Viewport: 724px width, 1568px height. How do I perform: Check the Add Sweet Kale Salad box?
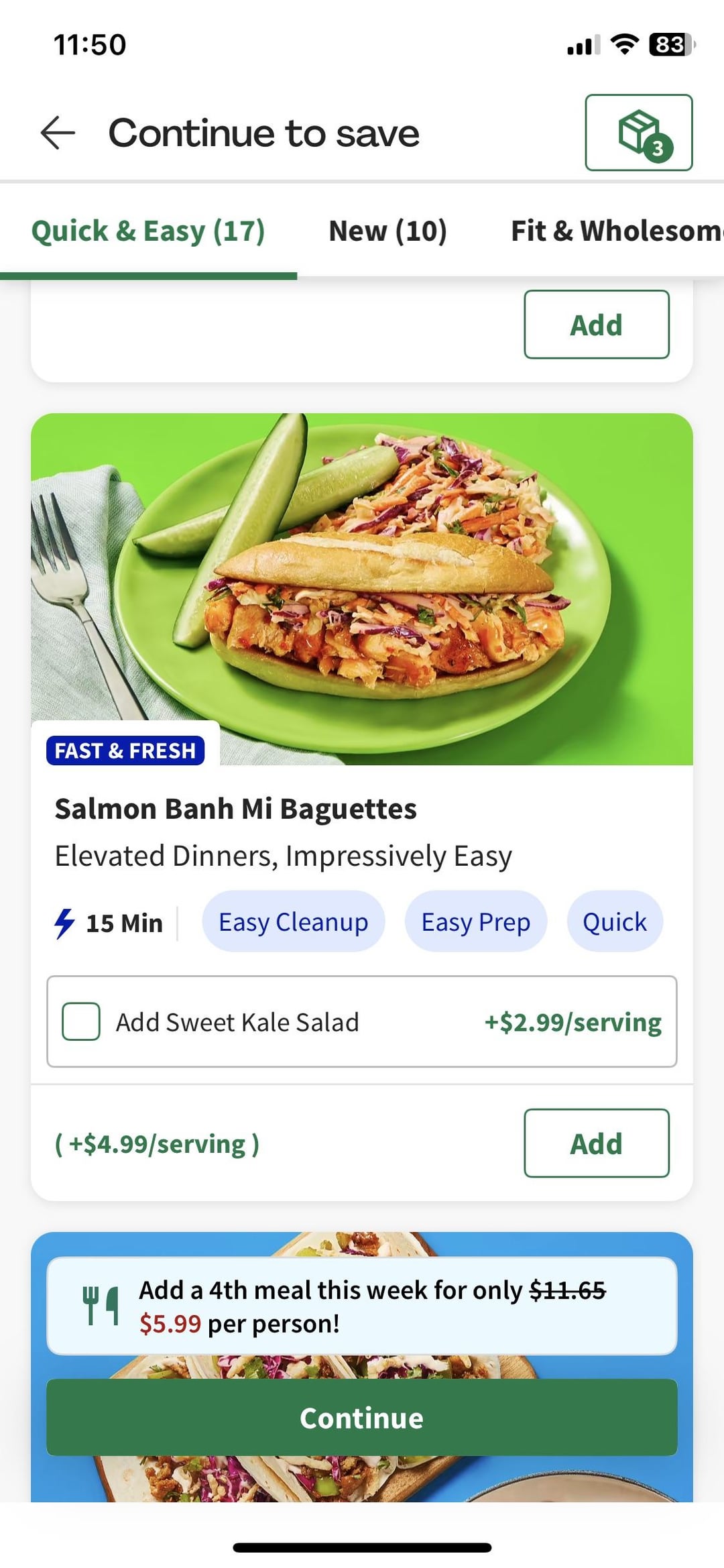tap(81, 1021)
